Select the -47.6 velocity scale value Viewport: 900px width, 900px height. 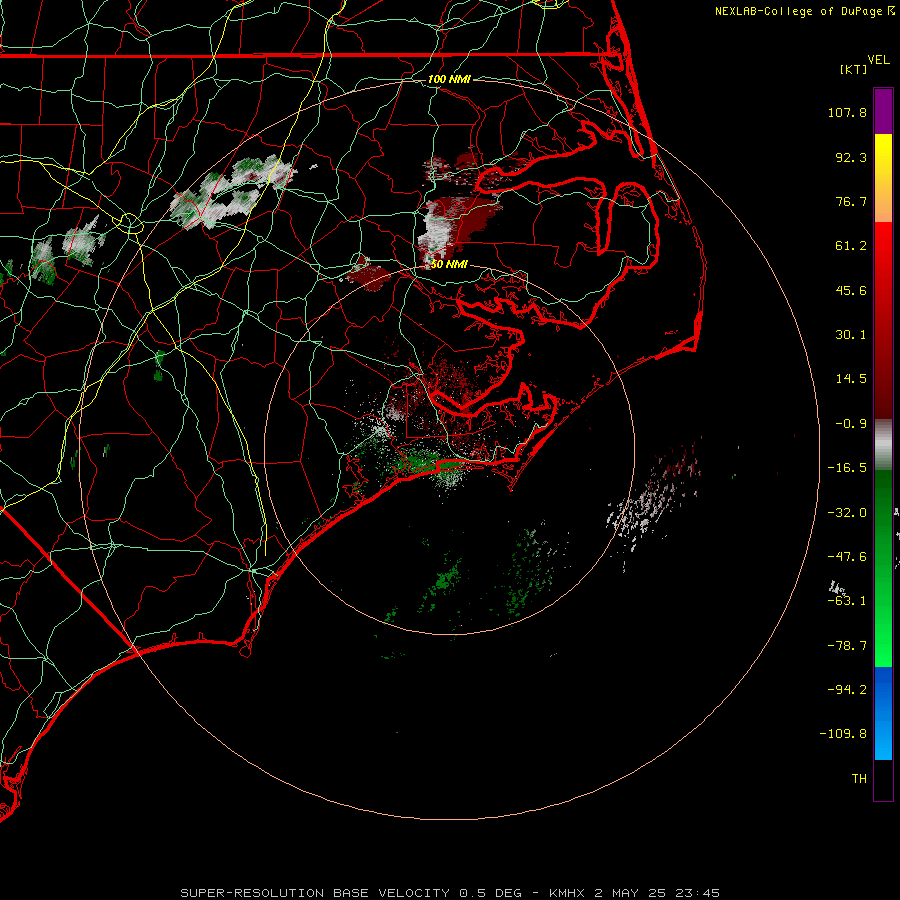tap(847, 557)
